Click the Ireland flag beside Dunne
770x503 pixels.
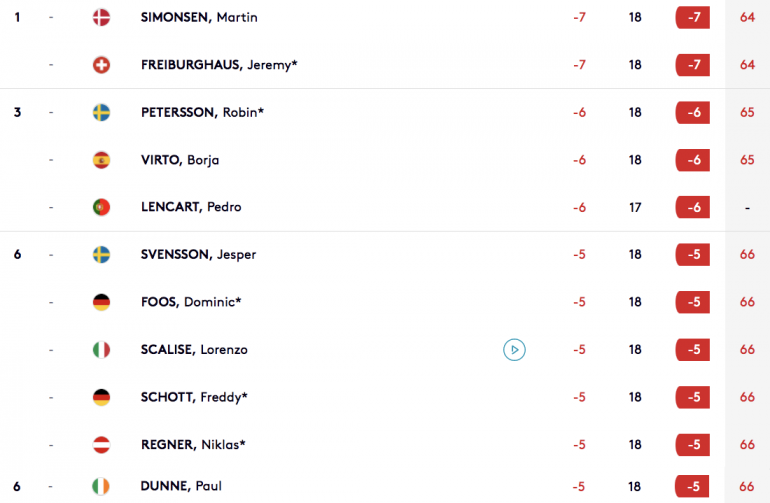101,486
